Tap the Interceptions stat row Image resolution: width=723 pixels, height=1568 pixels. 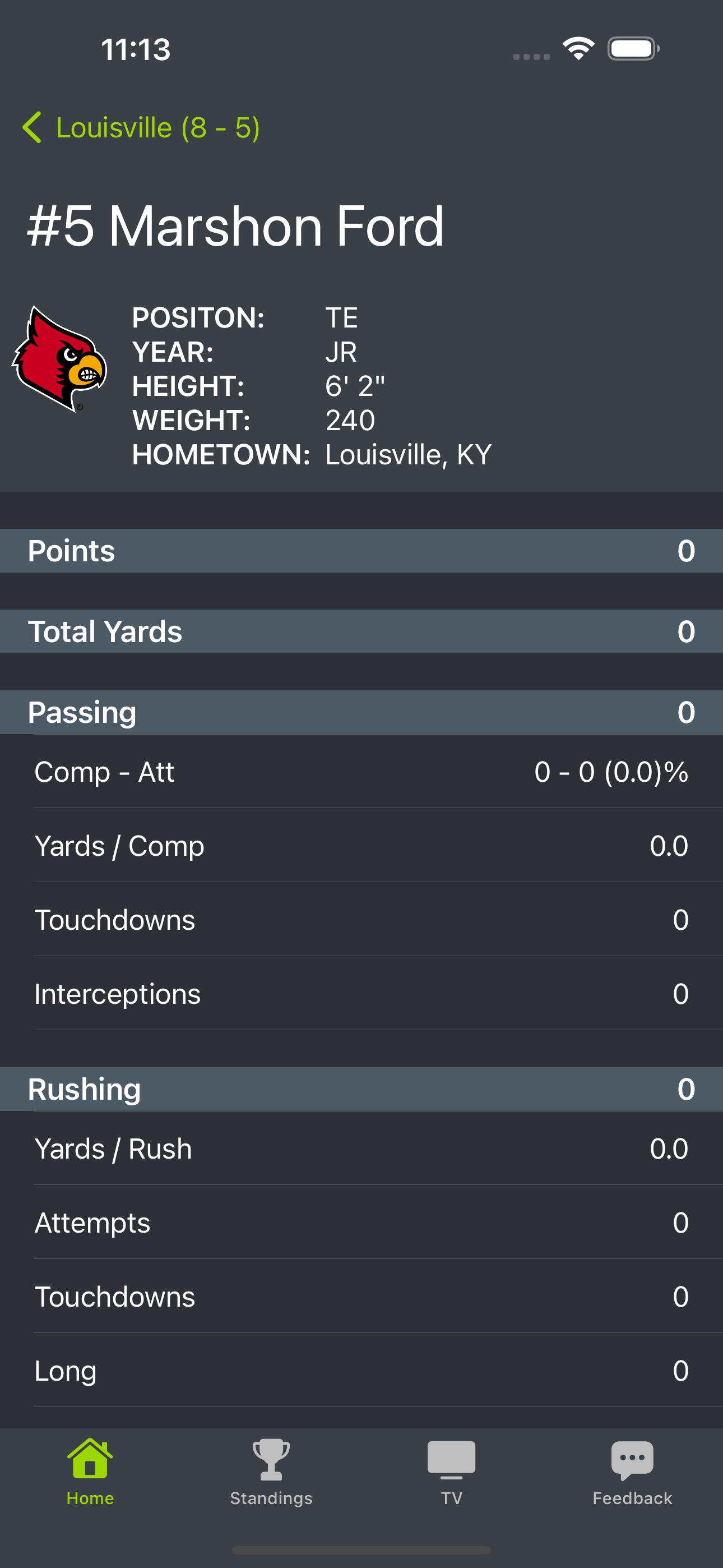coord(361,993)
